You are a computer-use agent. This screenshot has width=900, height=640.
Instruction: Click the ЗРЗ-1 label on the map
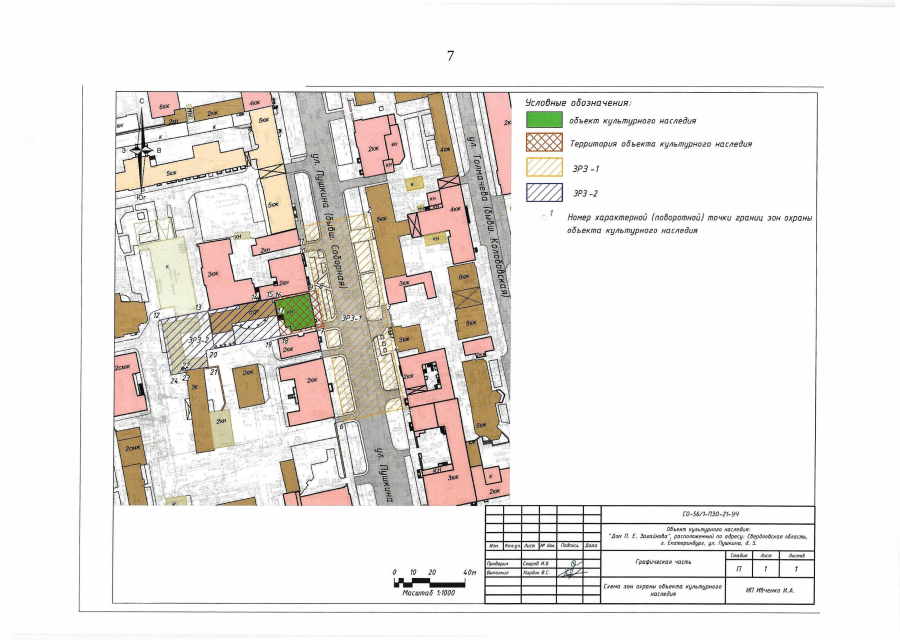pos(349,317)
